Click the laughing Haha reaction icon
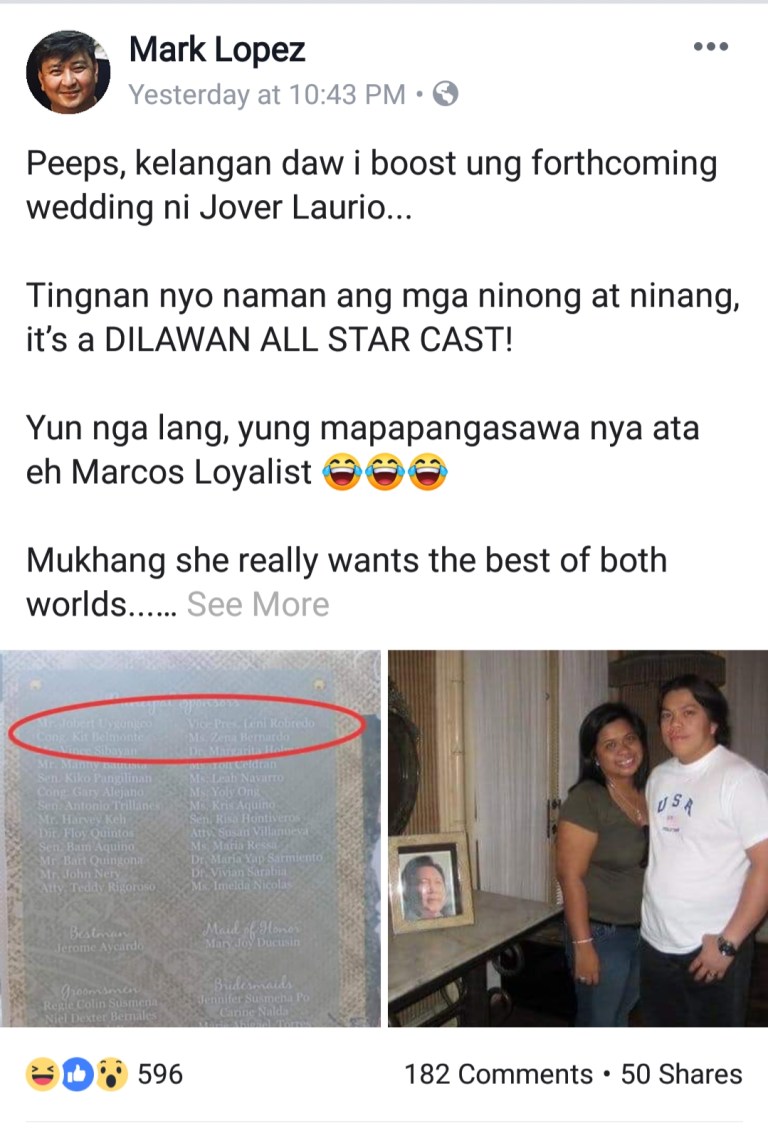The height and width of the screenshot is (1143, 768). 42,1074
